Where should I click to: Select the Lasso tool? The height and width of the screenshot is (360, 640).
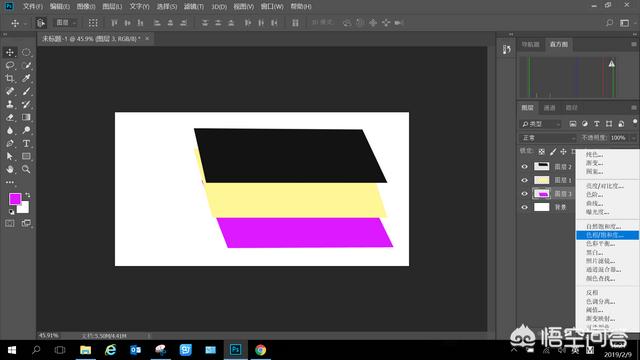10,65
